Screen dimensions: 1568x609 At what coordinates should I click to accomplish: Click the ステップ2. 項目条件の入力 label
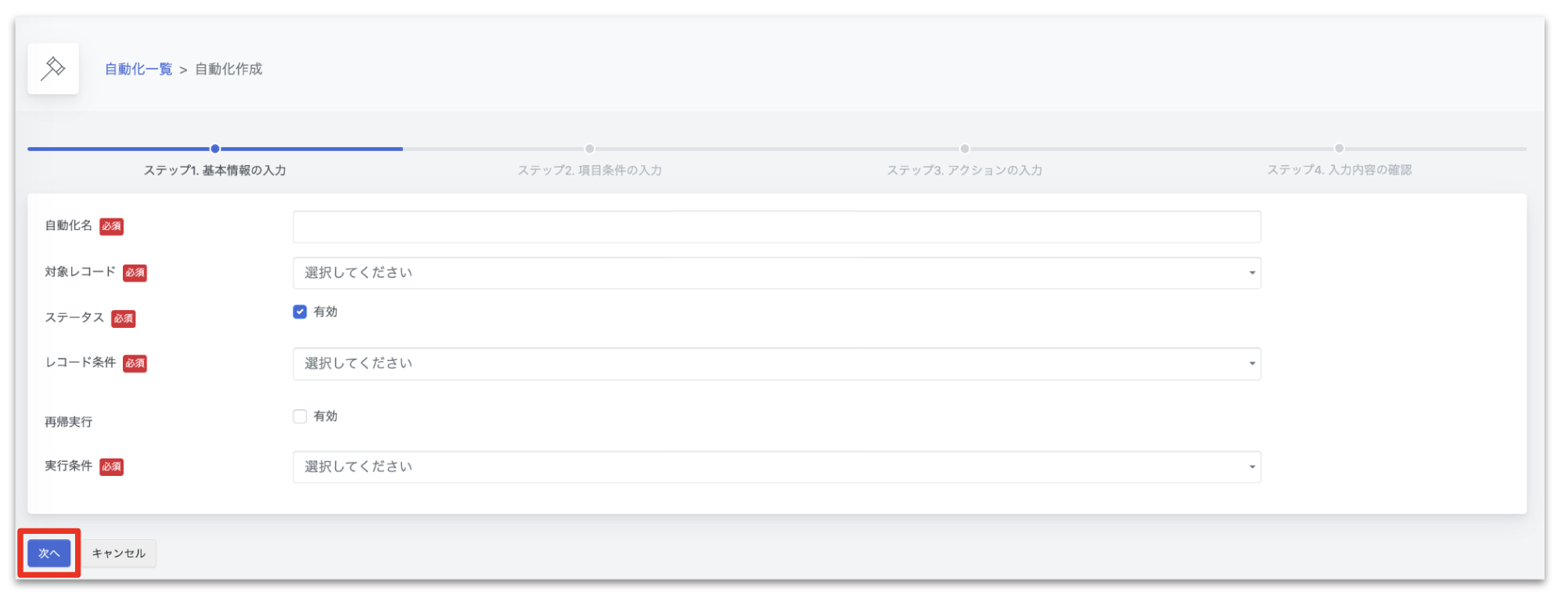click(590, 170)
